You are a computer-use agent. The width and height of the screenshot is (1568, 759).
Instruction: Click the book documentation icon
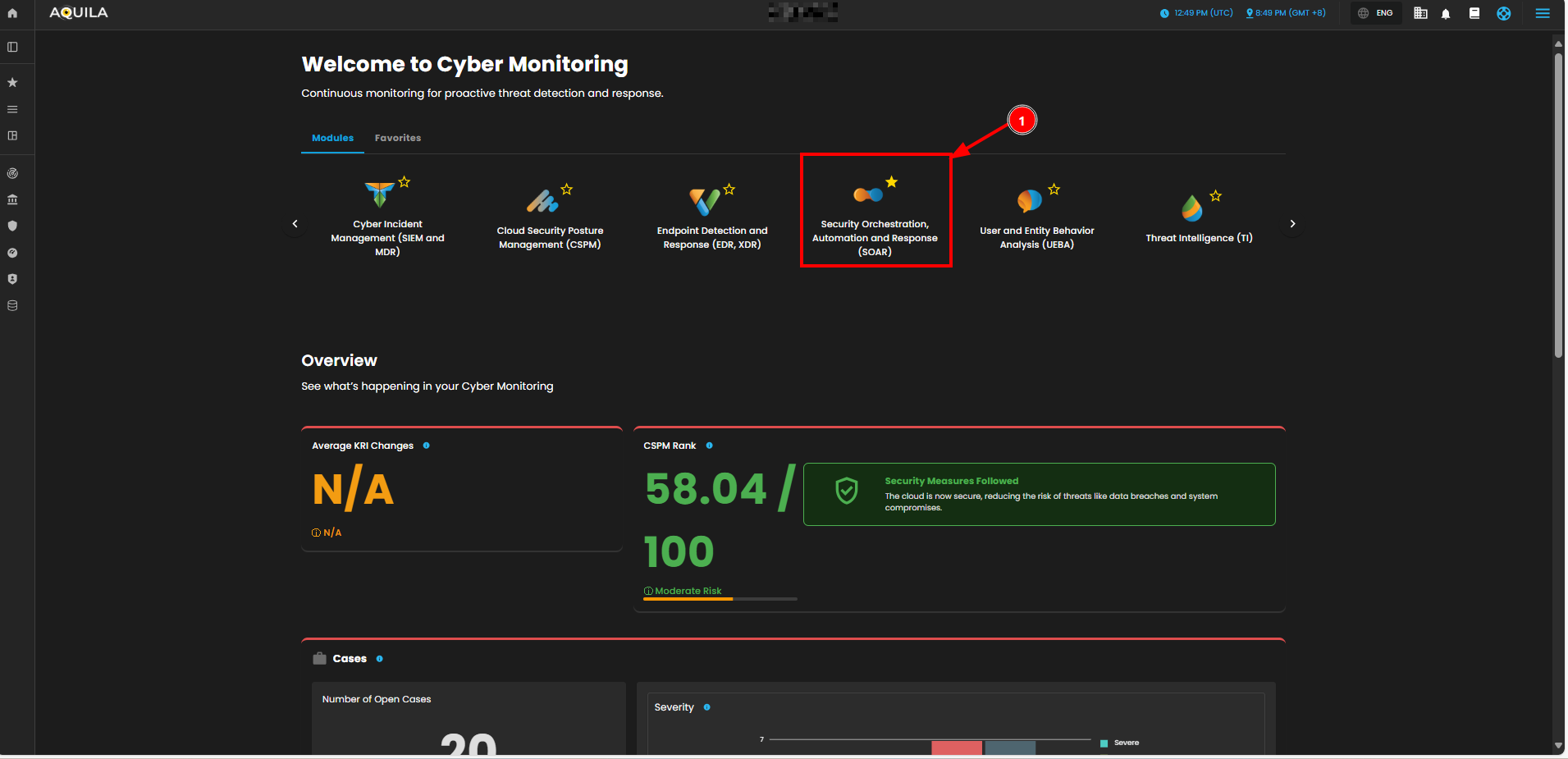point(1474,13)
